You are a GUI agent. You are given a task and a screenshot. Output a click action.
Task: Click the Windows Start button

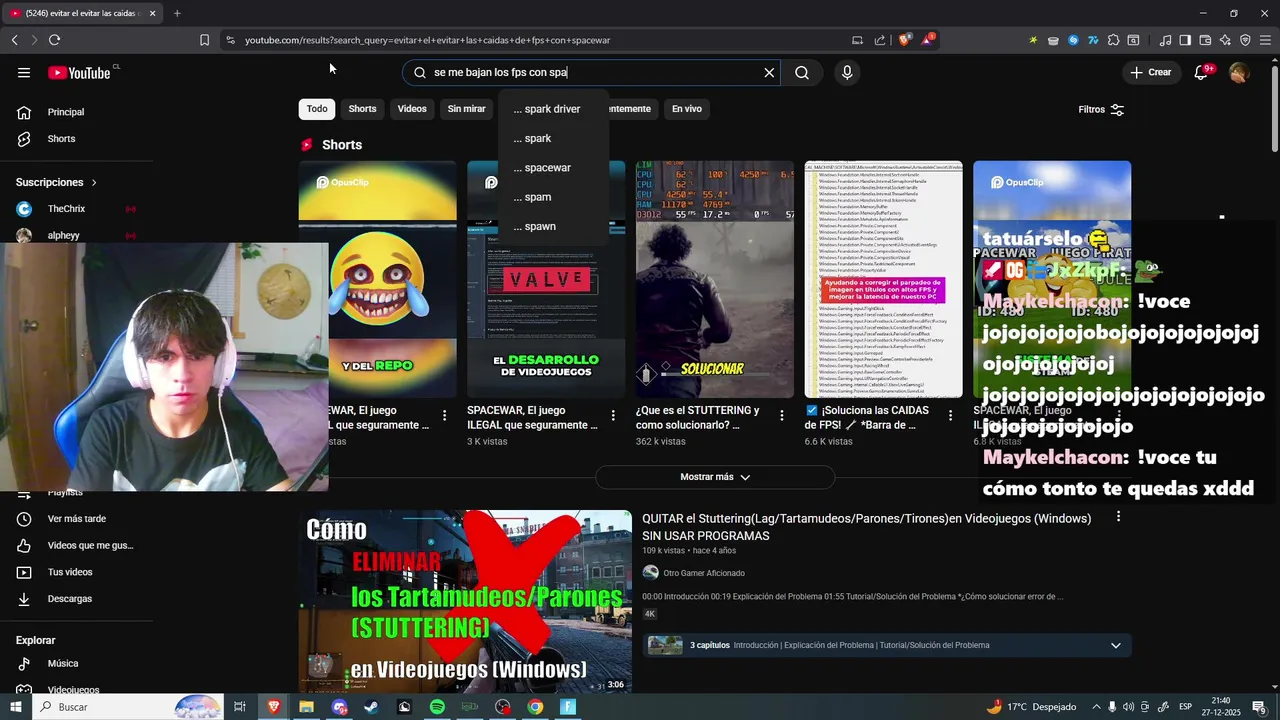(x=15, y=707)
